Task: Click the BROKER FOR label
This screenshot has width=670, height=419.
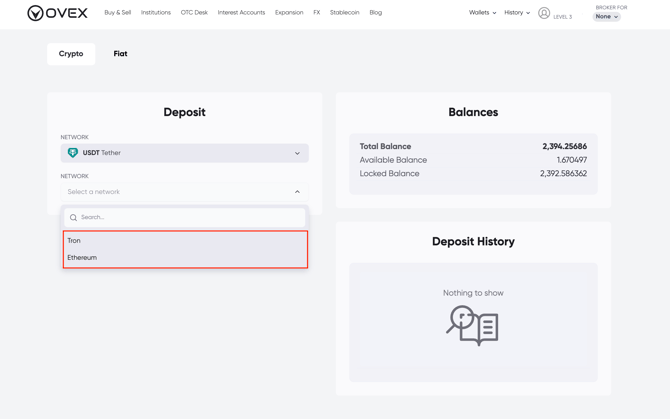Action: click(x=611, y=7)
